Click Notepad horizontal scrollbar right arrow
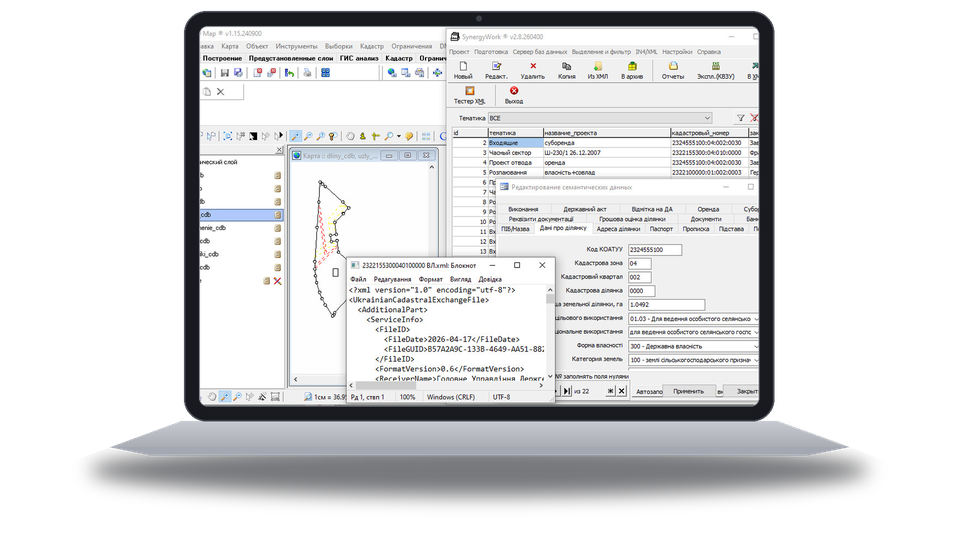The image size is (958, 537). point(541,385)
